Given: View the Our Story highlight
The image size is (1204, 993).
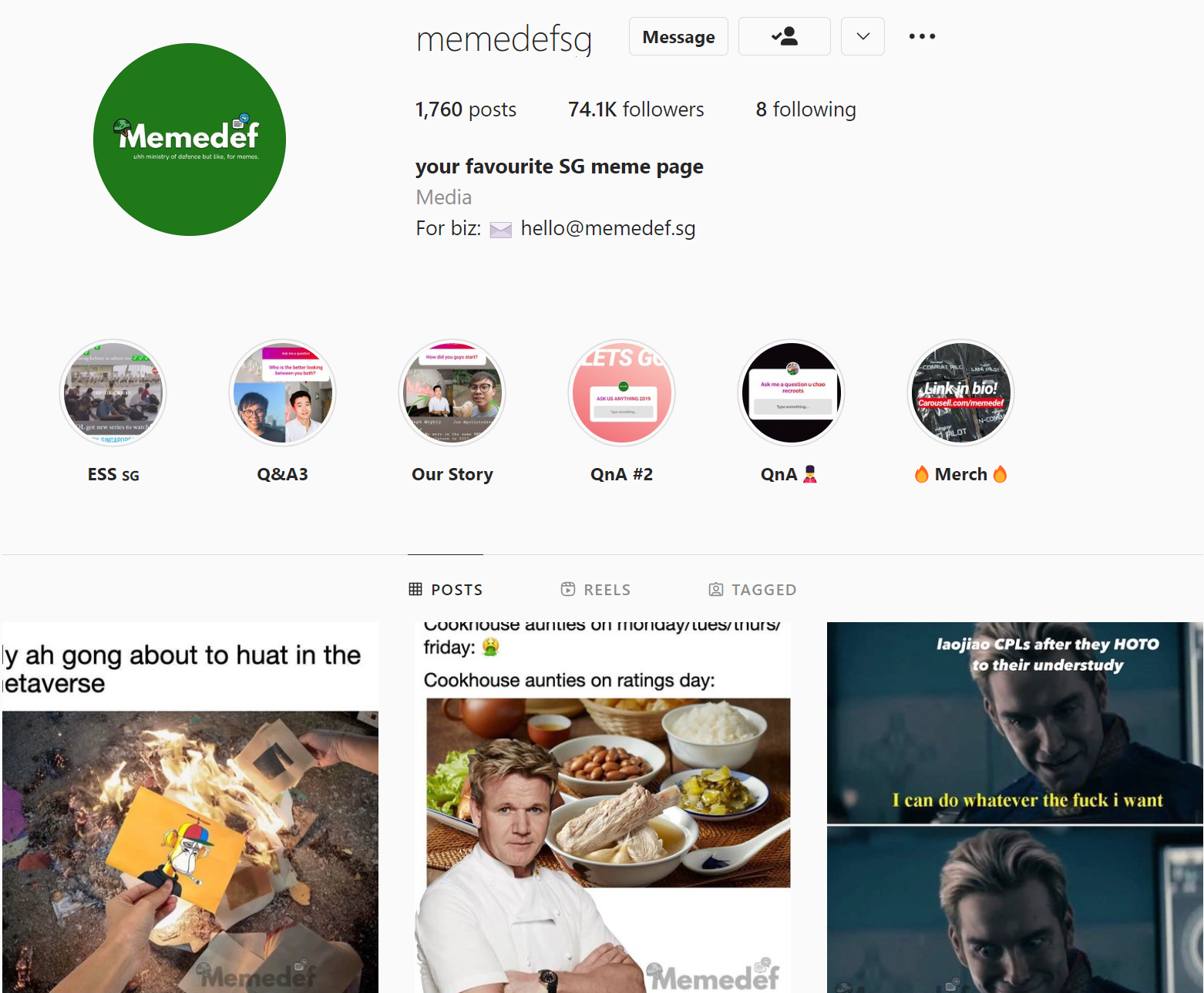Looking at the screenshot, I should click(x=452, y=392).
